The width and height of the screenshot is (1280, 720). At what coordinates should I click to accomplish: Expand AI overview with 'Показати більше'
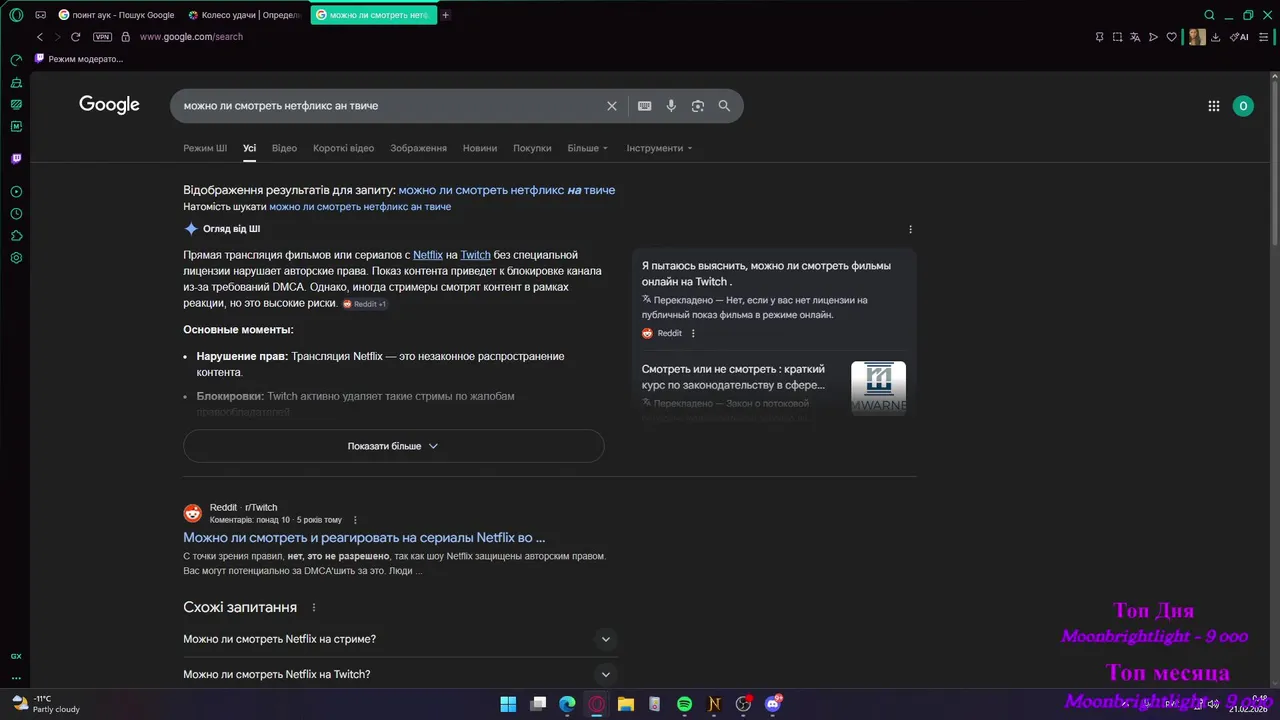394,446
